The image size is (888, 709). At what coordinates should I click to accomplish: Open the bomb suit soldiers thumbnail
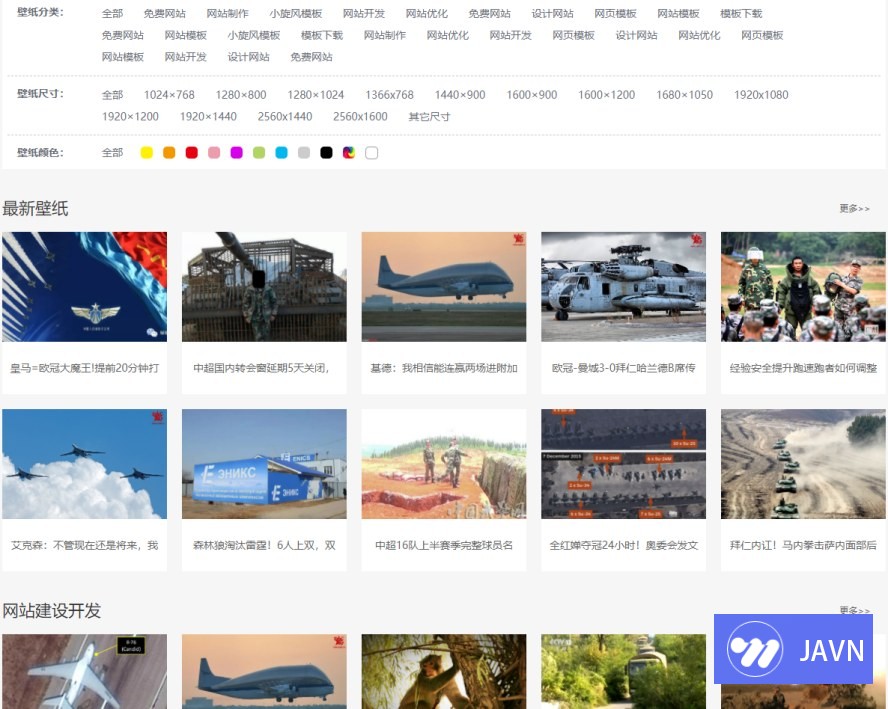pyautogui.click(x=803, y=287)
